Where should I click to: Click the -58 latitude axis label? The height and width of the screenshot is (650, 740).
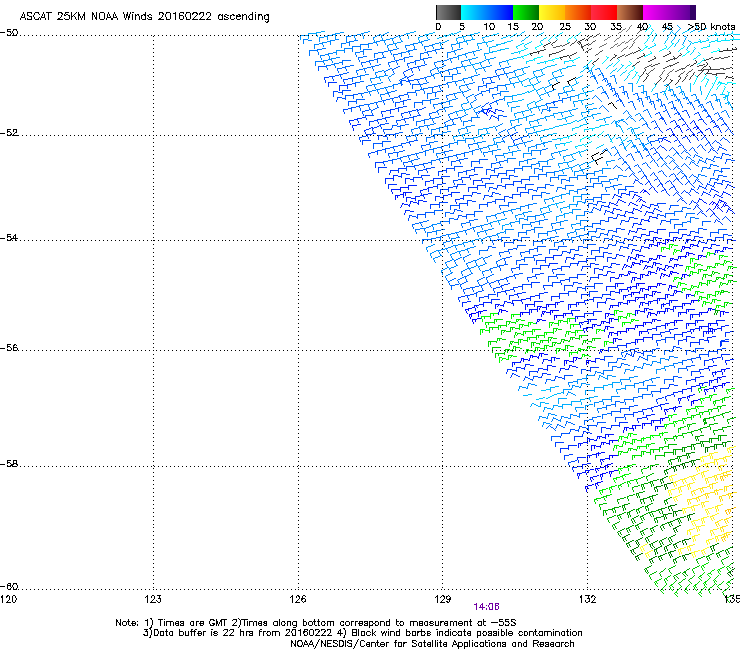[x=9, y=464]
